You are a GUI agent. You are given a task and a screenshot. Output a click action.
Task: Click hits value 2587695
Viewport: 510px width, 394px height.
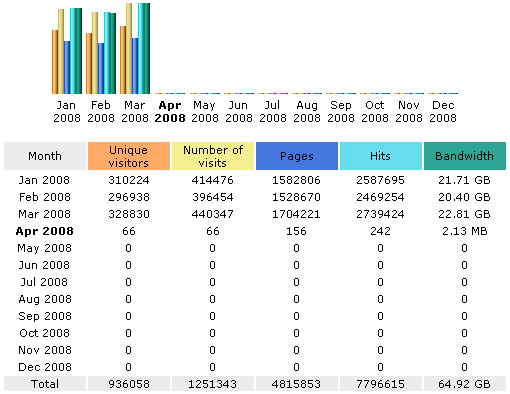pos(380,180)
